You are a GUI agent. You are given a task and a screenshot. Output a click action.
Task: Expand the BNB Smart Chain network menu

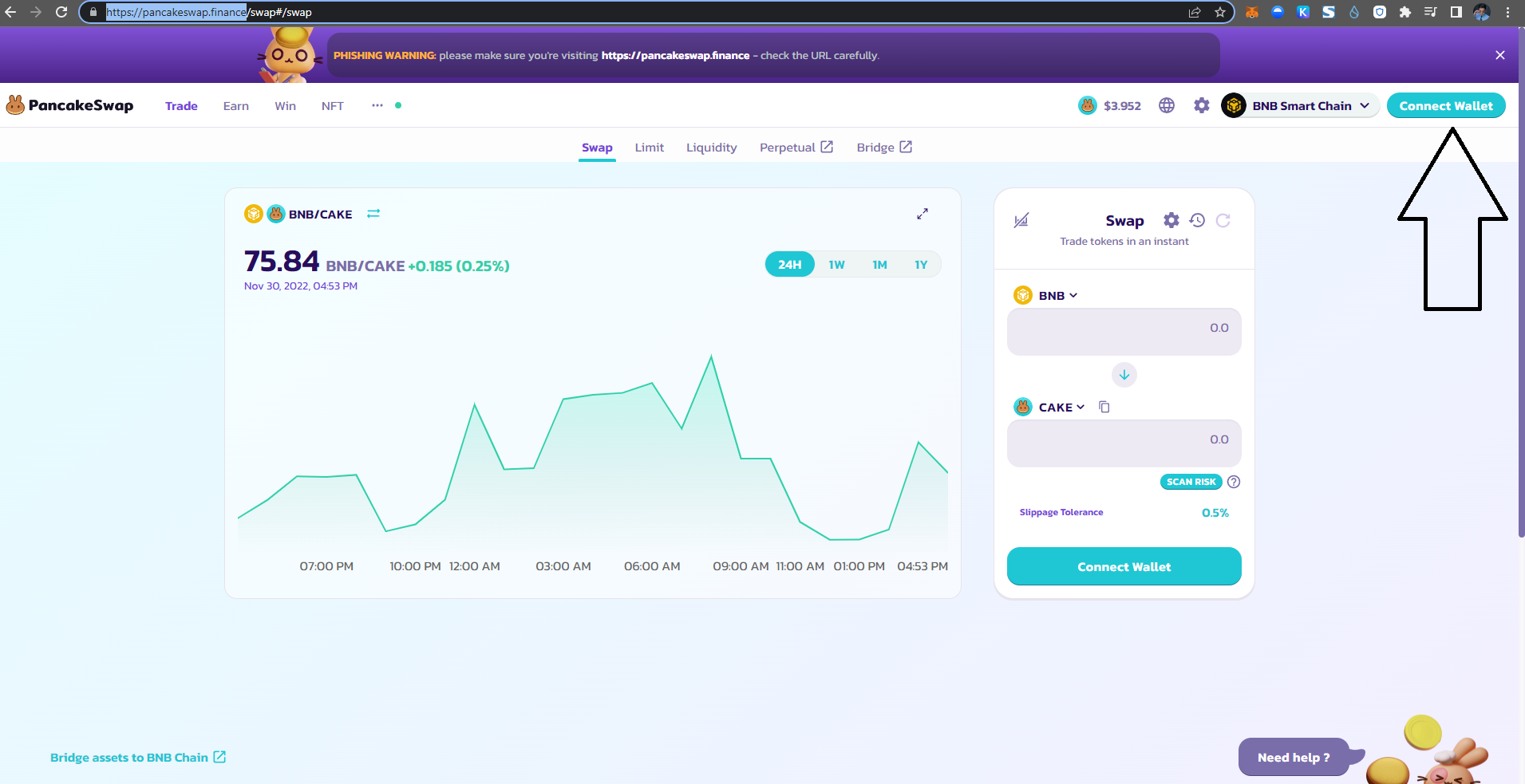coord(1300,105)
